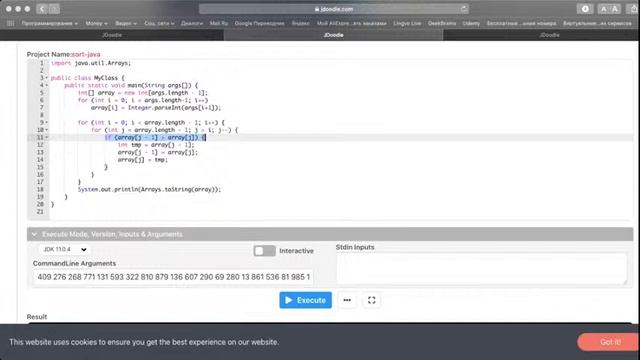Fold the outer for loop at line 9
The height and width of the screenshot is (360, 640).
pyautogui.click(x=47, y=122)
